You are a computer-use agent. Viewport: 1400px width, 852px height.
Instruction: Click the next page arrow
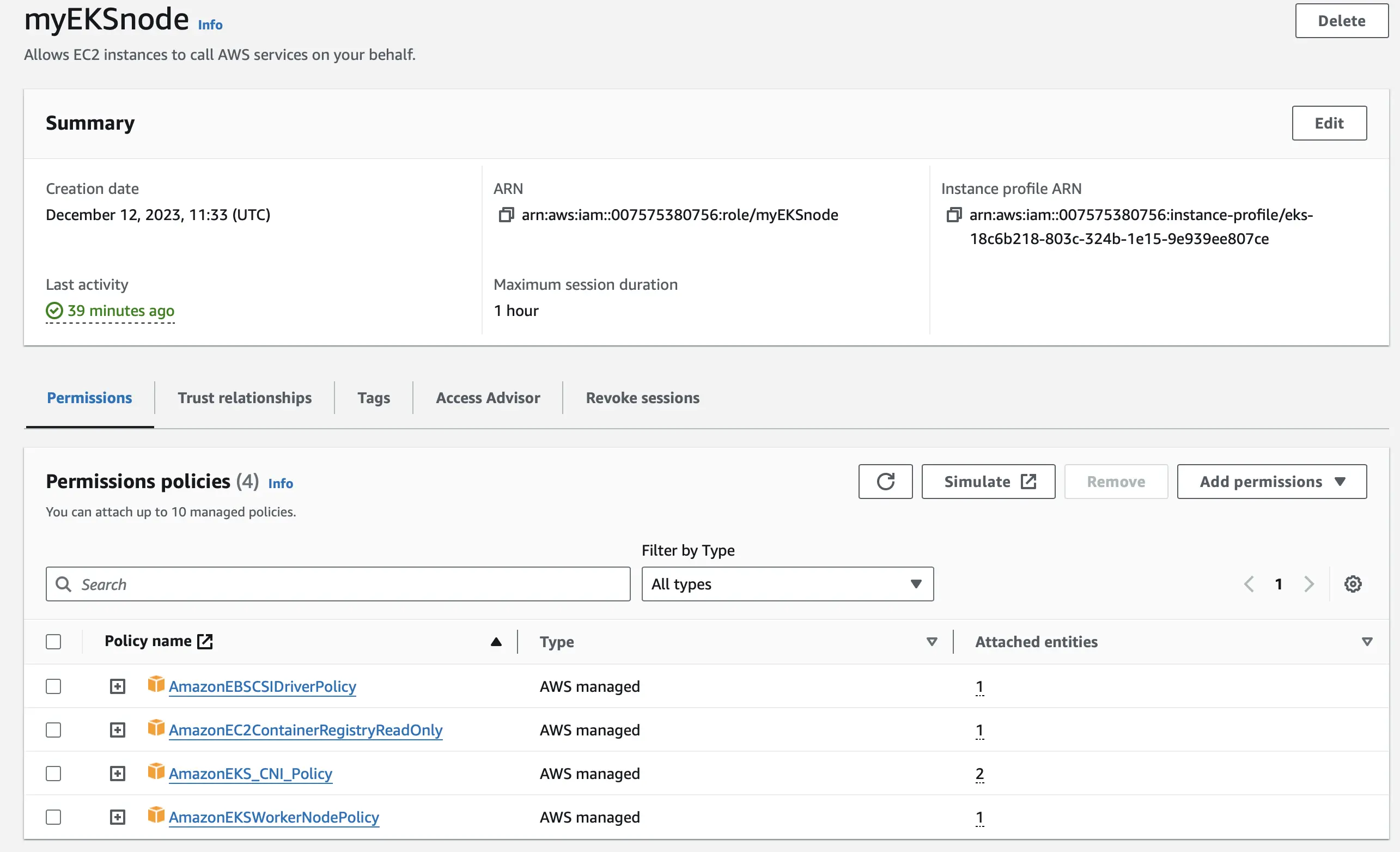pos(1309,584)
